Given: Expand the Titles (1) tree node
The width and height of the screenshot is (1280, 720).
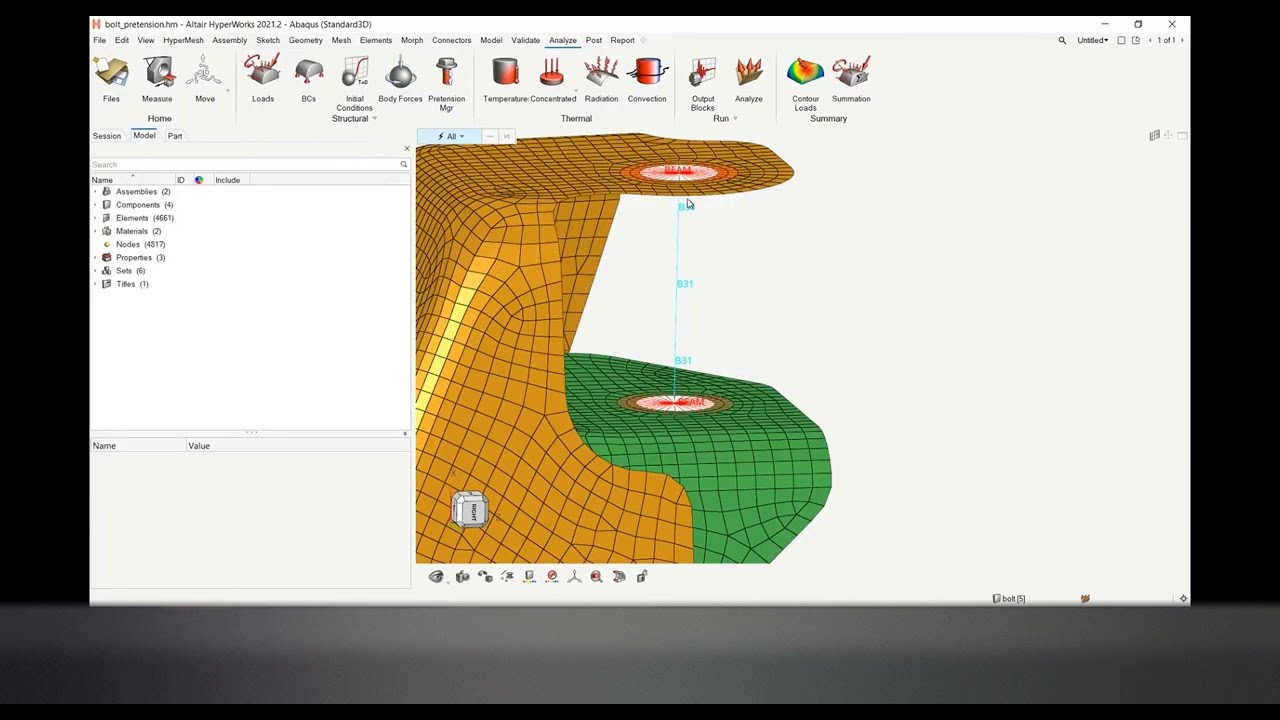Looking at the screenshot, I should (x=96, y=284).
